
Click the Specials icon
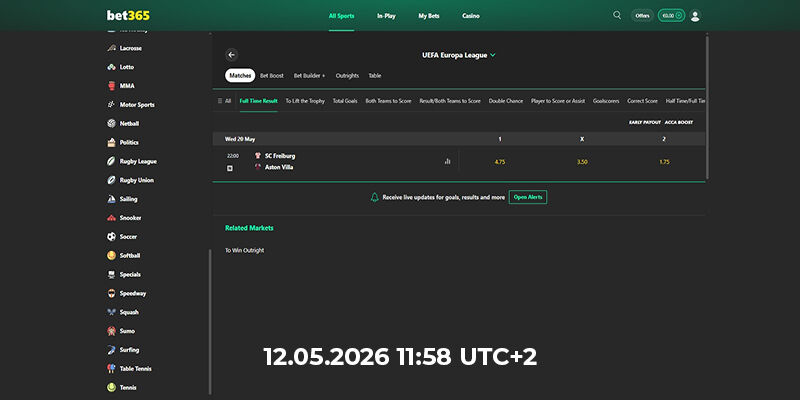point(111,274)
